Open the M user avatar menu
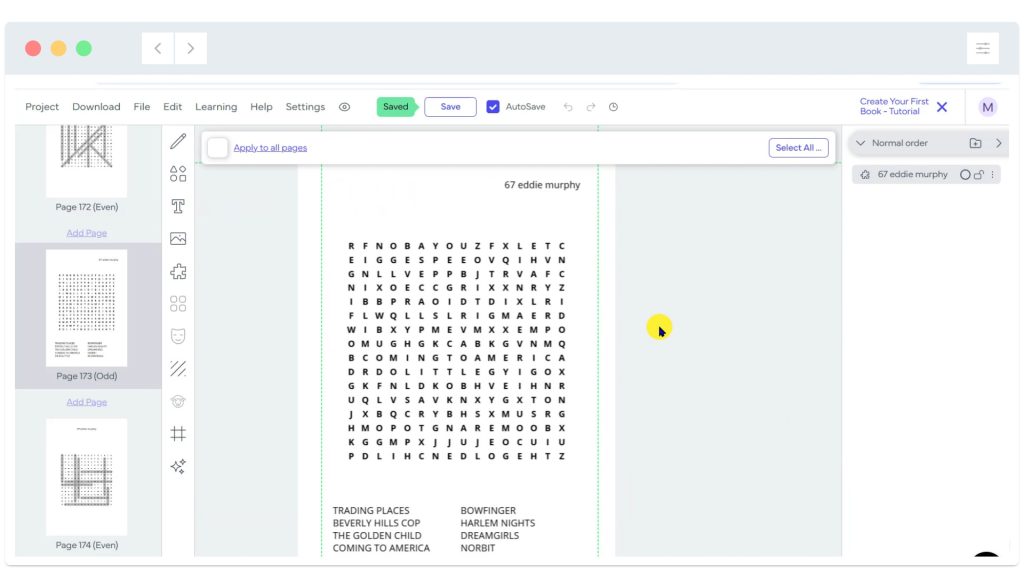This screenshot has height=587, width=1024. (987, 107)
